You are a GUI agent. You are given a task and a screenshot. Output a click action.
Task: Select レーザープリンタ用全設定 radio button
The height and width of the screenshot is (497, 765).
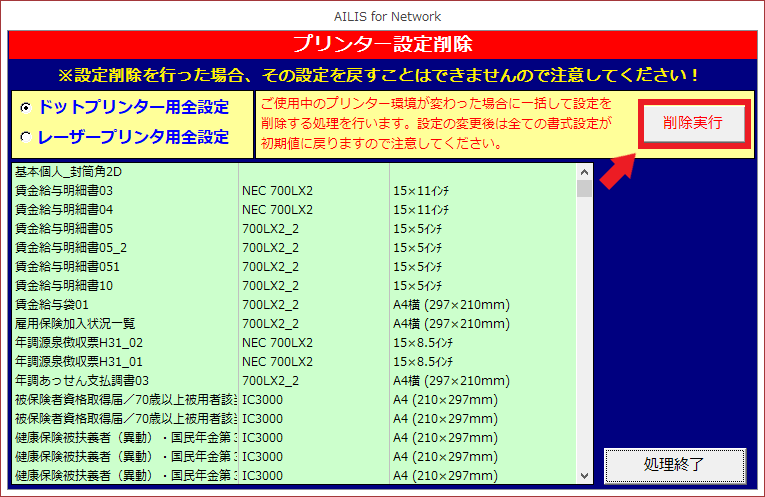[26, 138]
